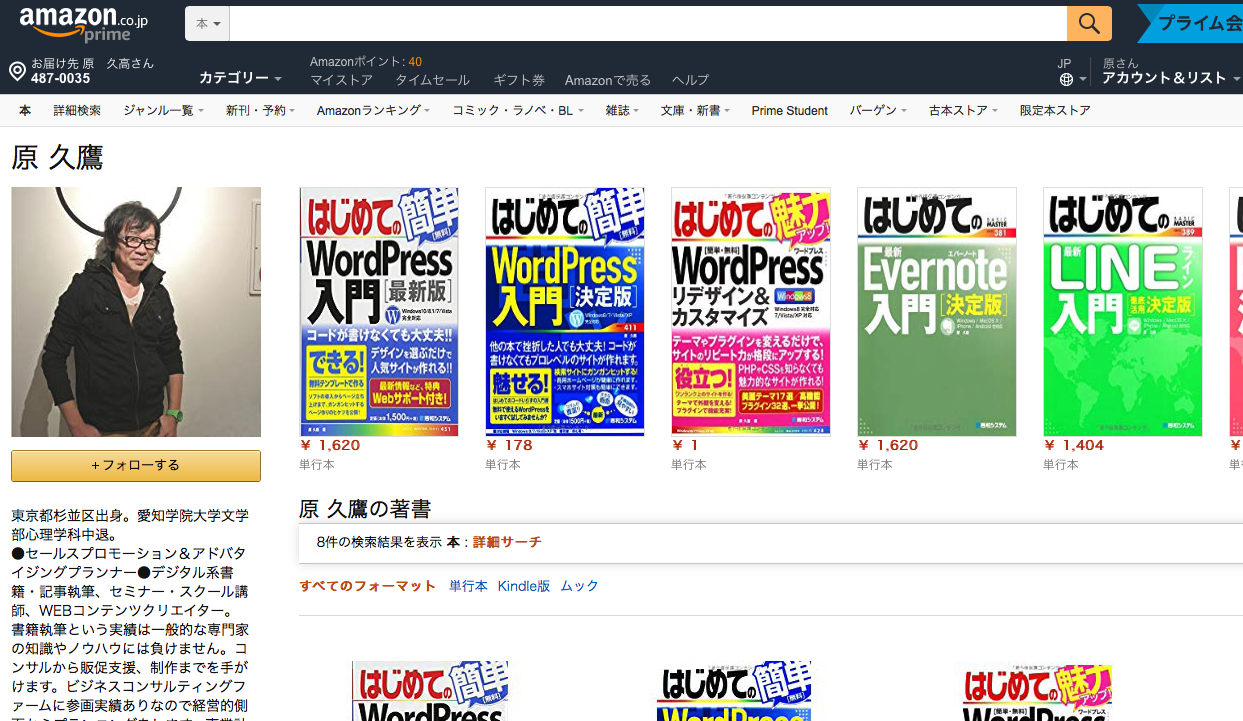1243x721 pixels.
Task: Click the ￥178 price
Action: [x=509, y=446]
